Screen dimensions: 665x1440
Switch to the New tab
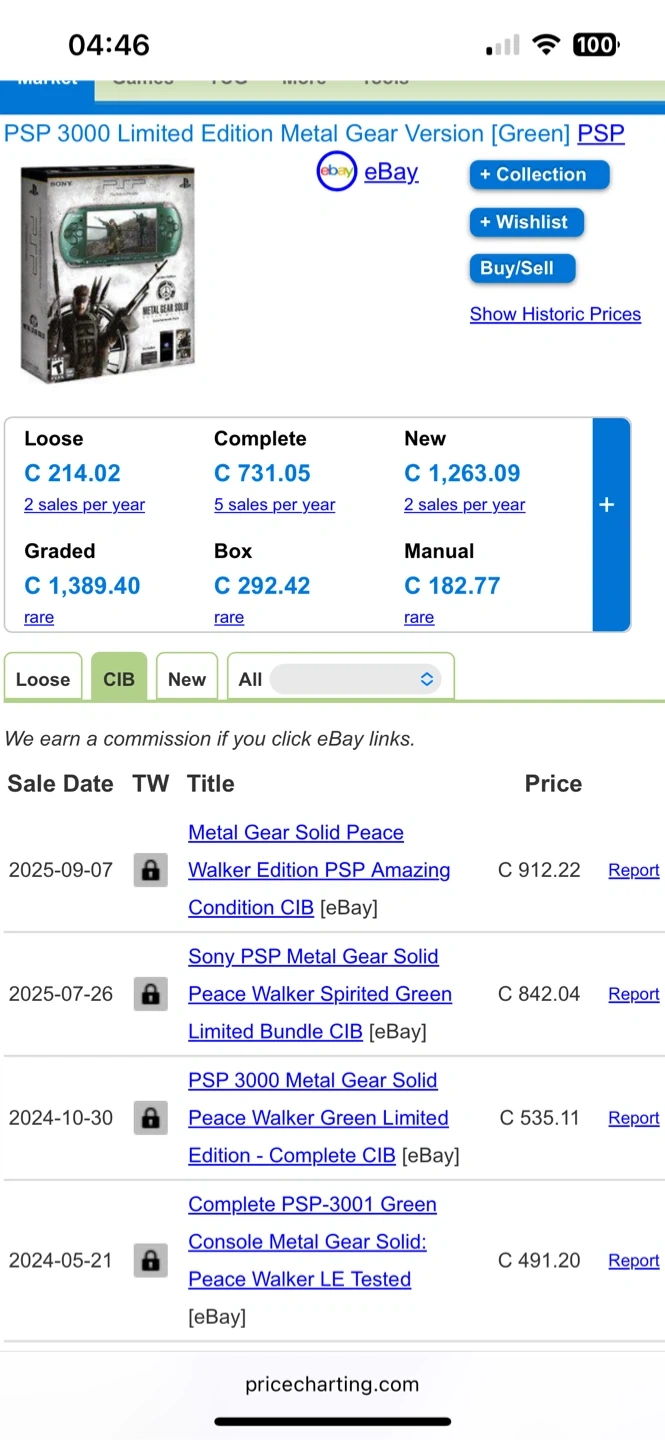[187, 679]
